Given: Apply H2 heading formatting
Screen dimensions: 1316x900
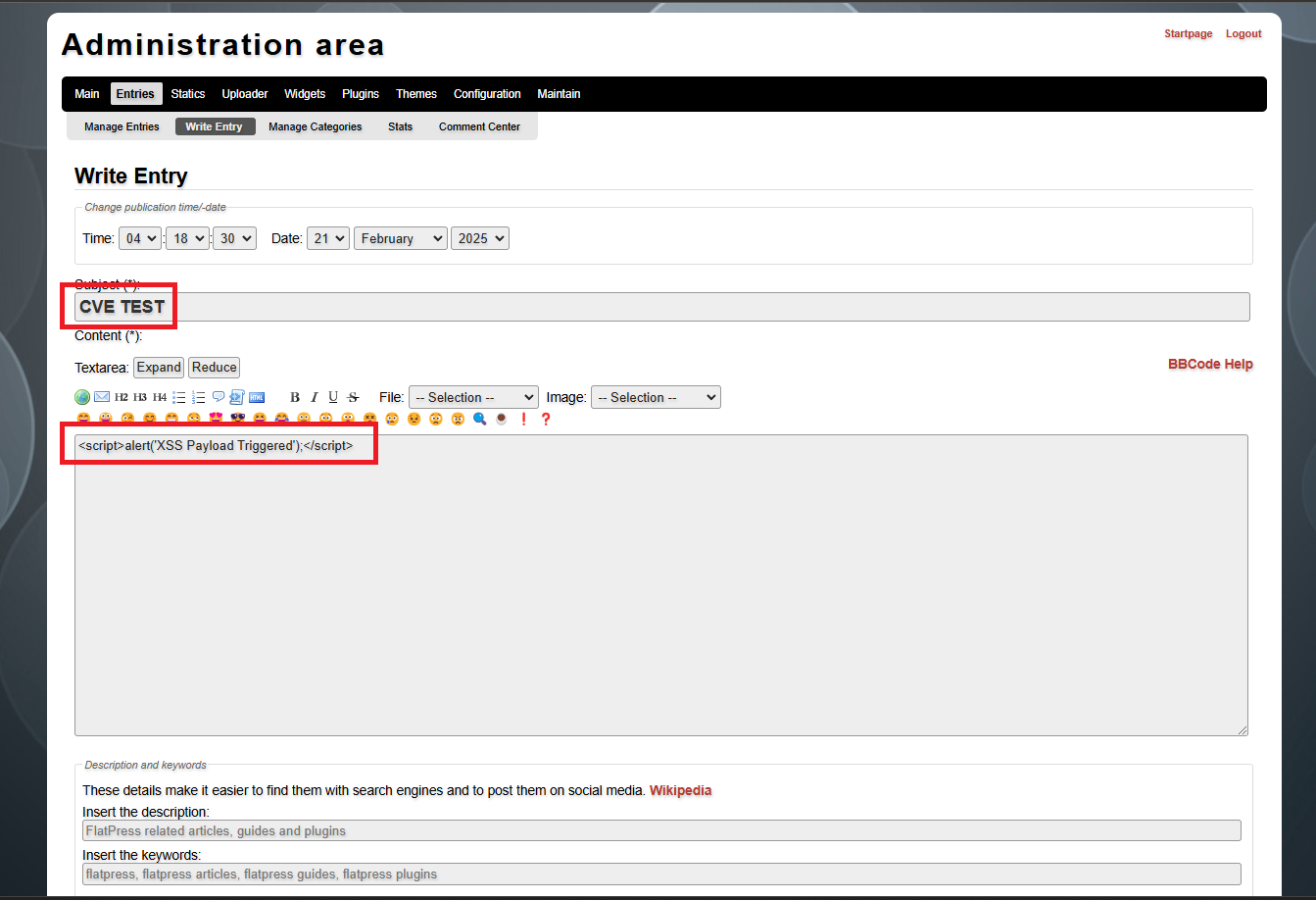Looking at the screenshot, I should [x=122, y=397].
